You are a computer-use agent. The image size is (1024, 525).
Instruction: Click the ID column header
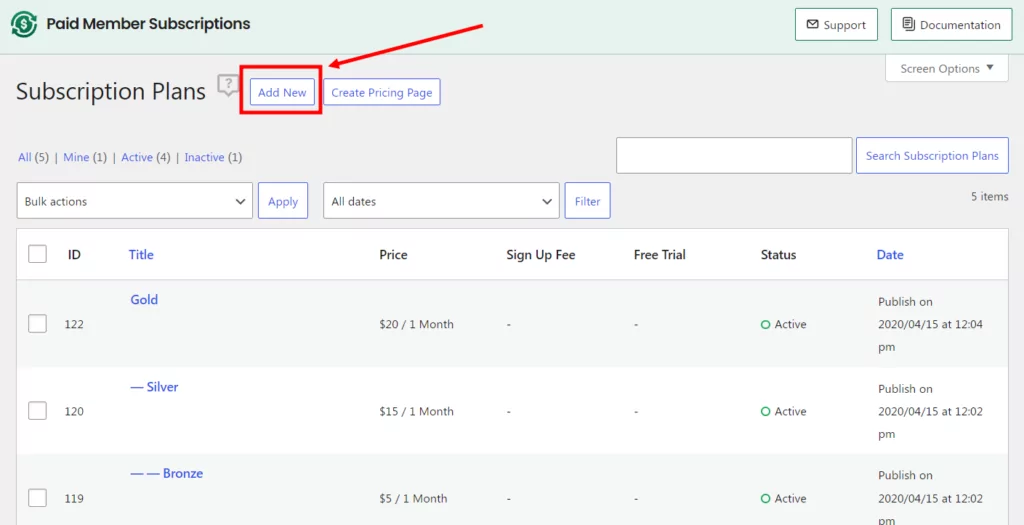tap(74, 255)
